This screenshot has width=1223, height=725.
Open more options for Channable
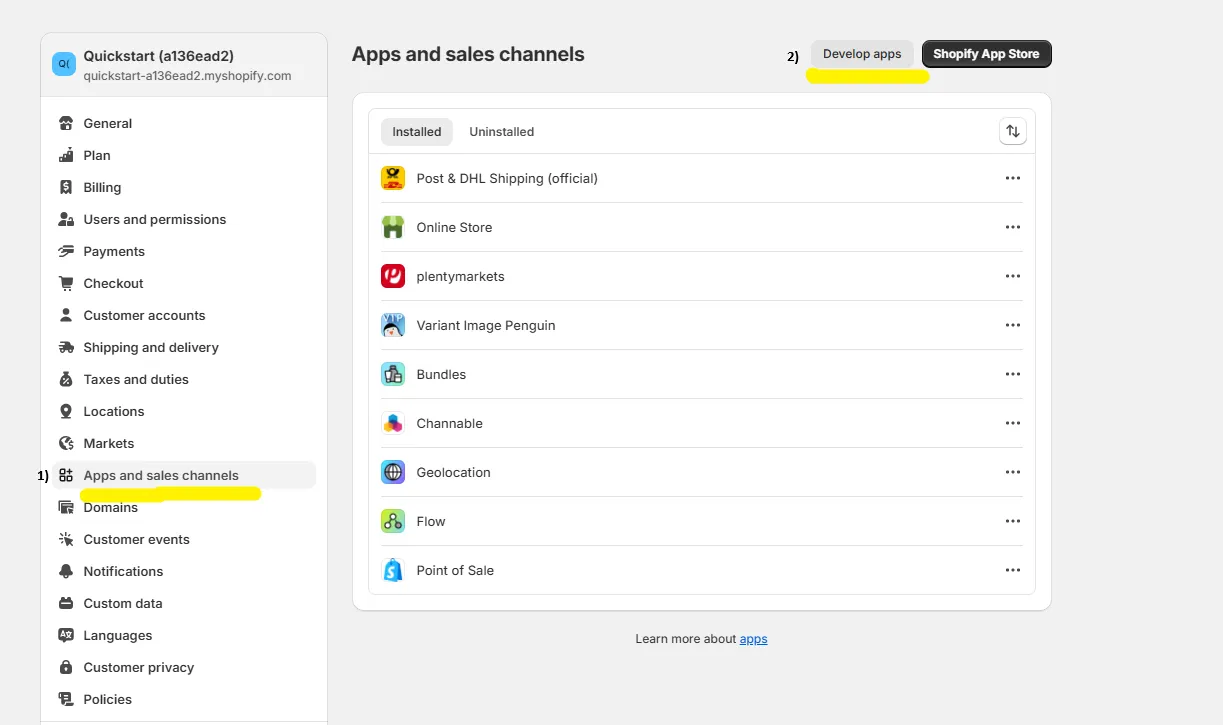pos(1013,423)
